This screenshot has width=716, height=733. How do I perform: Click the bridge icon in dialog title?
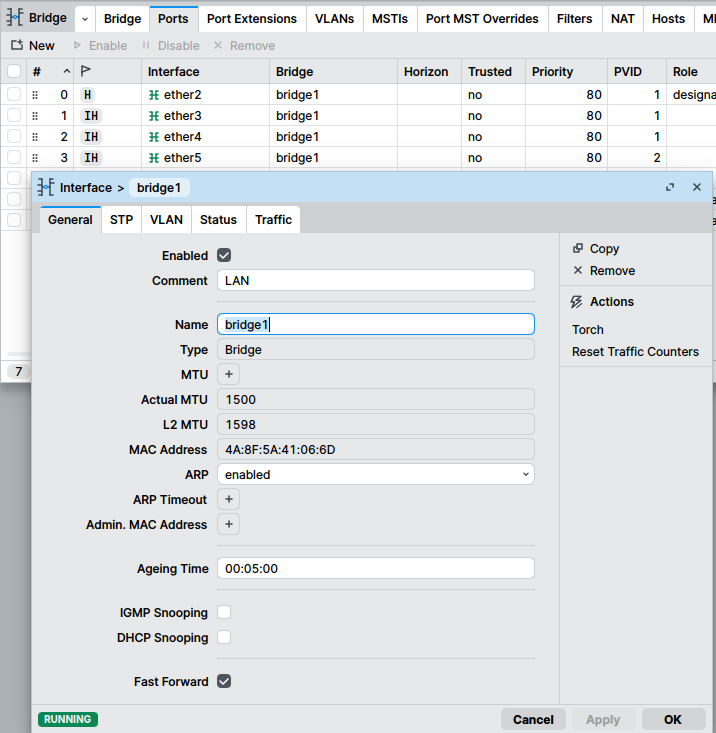click(46, 188)
